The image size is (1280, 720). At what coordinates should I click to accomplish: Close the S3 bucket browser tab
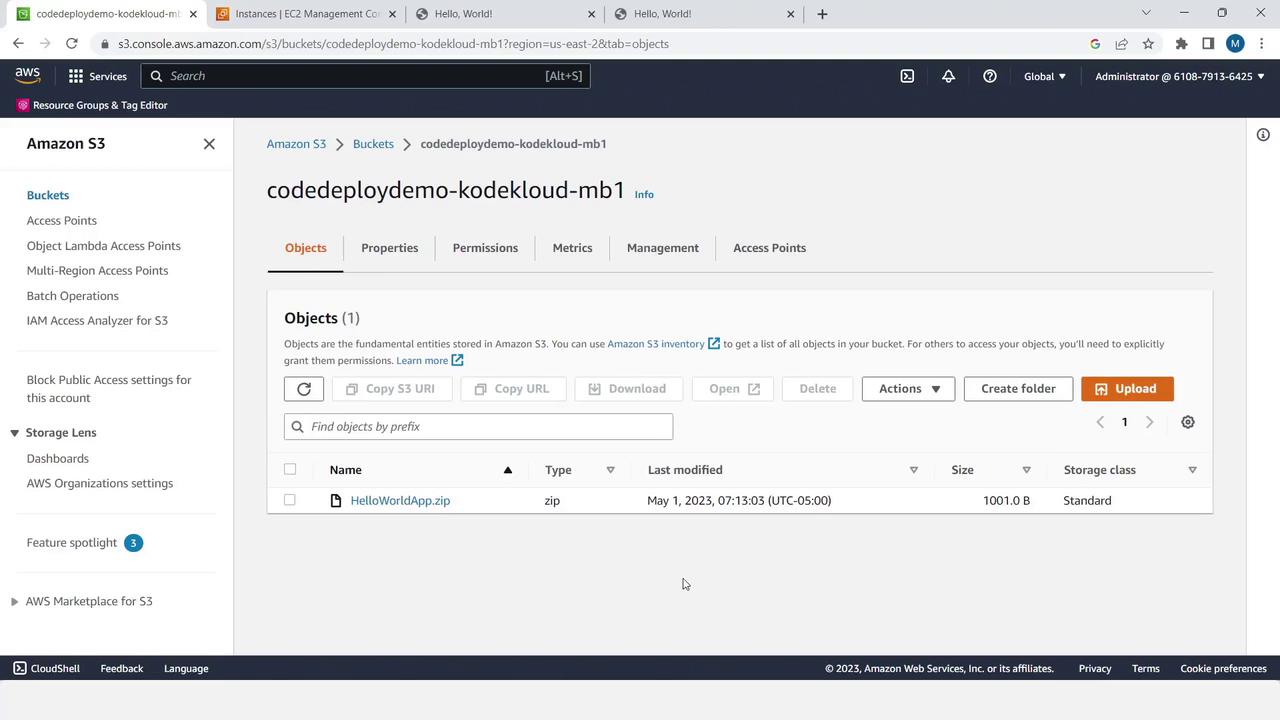[193, 14]
